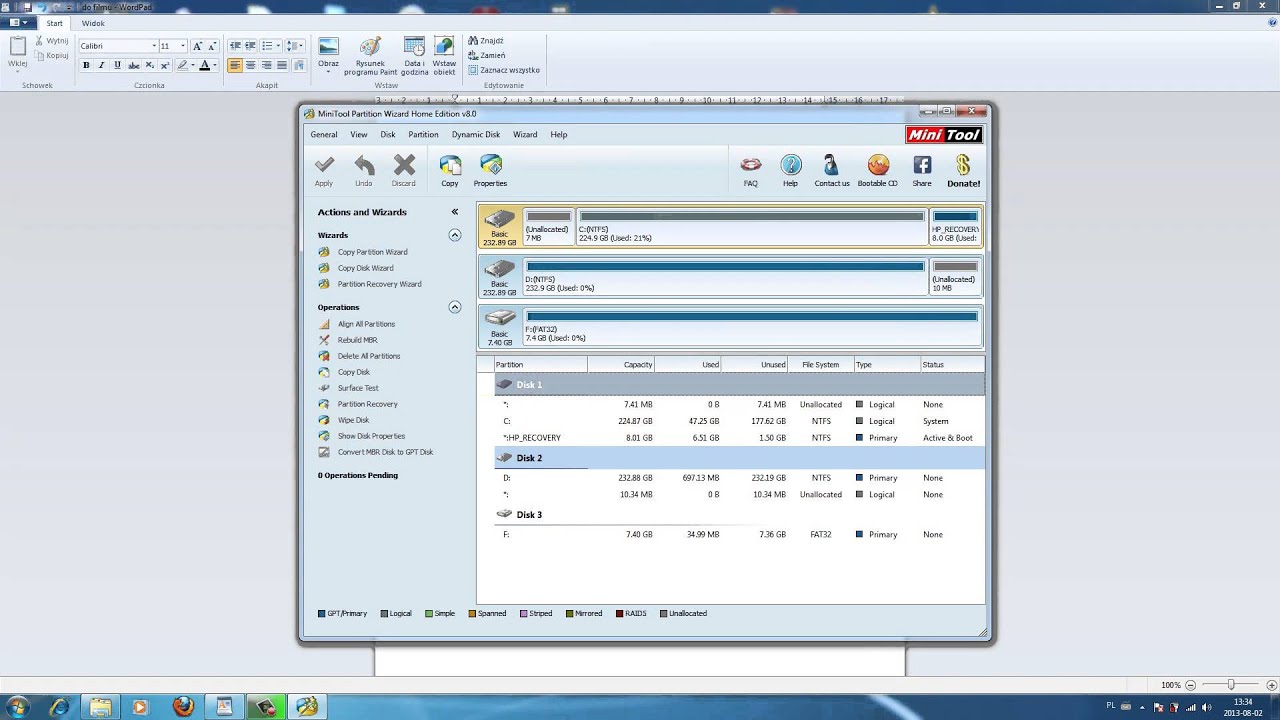Open the line spacing dropdown in WordPad

click(x=295, y=46)
